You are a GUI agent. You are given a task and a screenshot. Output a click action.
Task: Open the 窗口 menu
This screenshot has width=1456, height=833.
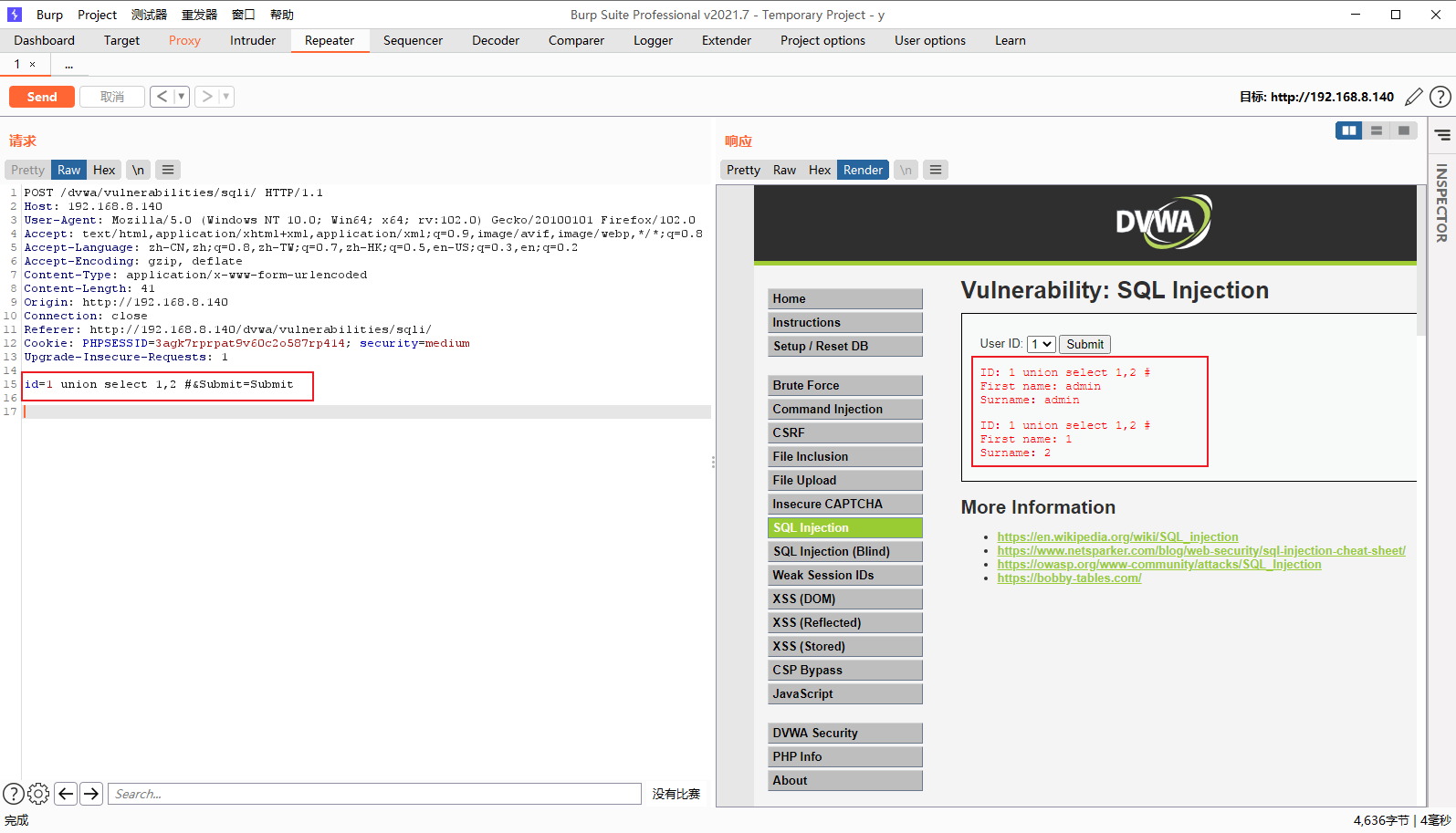tap(244, 15)
